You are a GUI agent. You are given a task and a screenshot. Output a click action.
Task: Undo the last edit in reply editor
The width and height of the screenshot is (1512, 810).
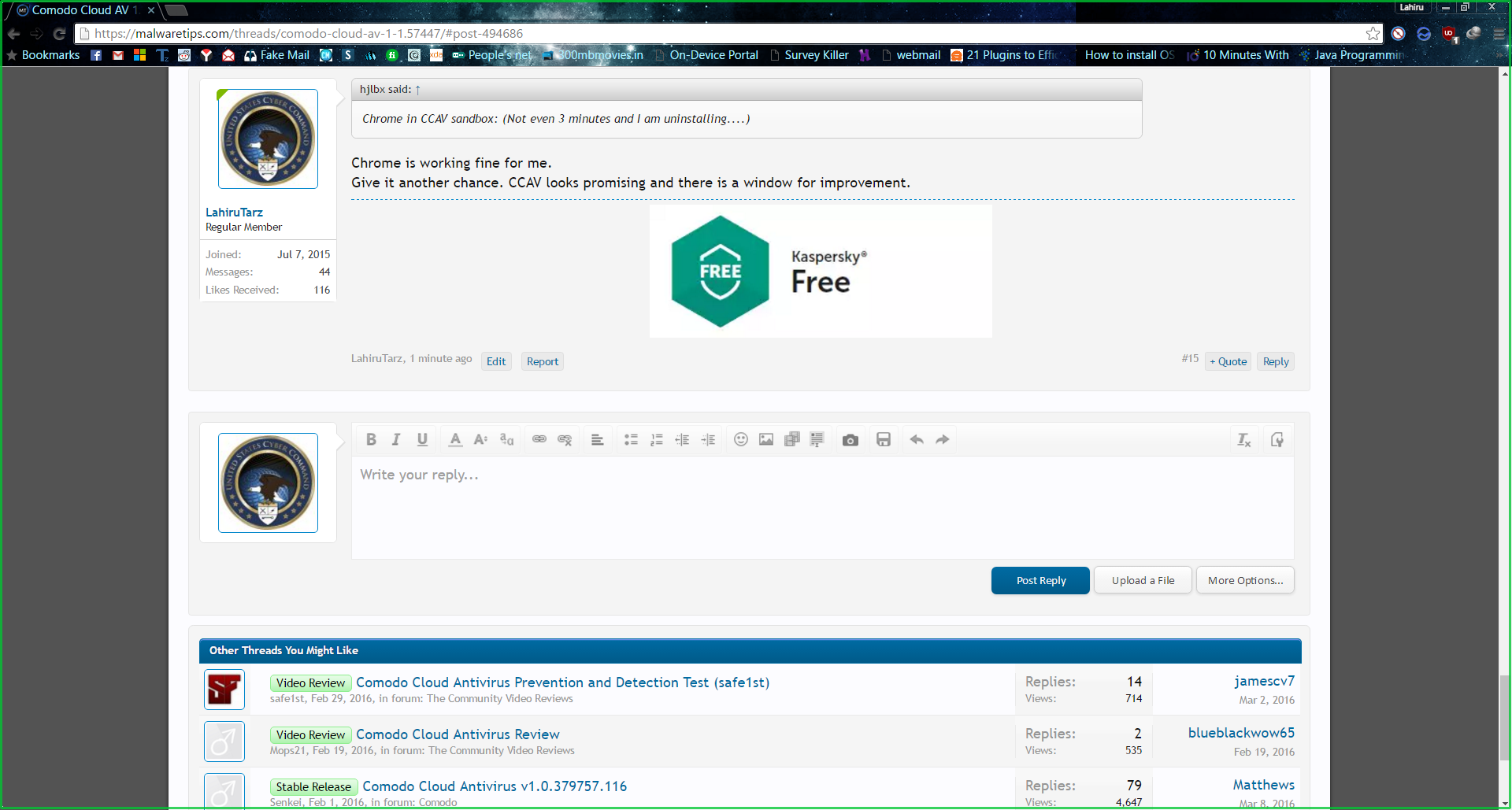tap(917, 439)
